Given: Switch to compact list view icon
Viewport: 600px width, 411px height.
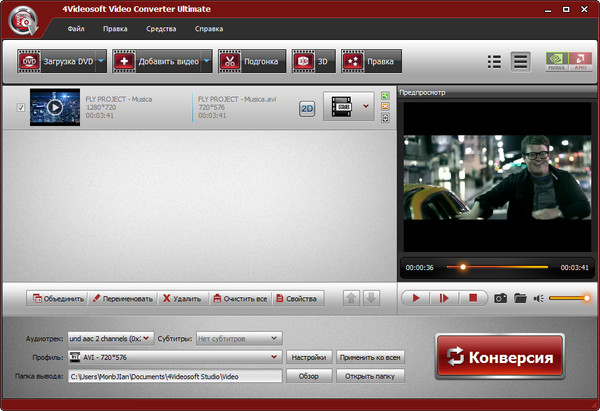Looking at the screenshot, I should (x=494, y=61).
